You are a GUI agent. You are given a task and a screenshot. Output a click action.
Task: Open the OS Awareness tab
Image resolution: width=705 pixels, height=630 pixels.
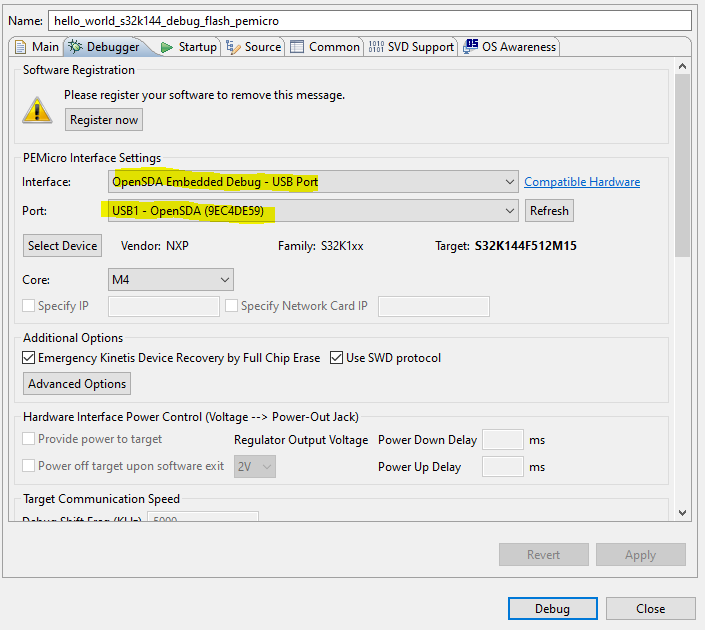tap(510, 47)
